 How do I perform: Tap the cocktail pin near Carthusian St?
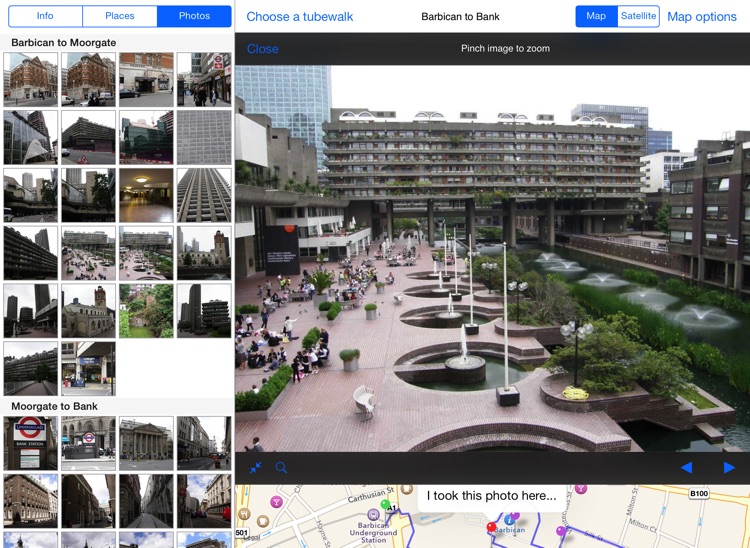276,502
